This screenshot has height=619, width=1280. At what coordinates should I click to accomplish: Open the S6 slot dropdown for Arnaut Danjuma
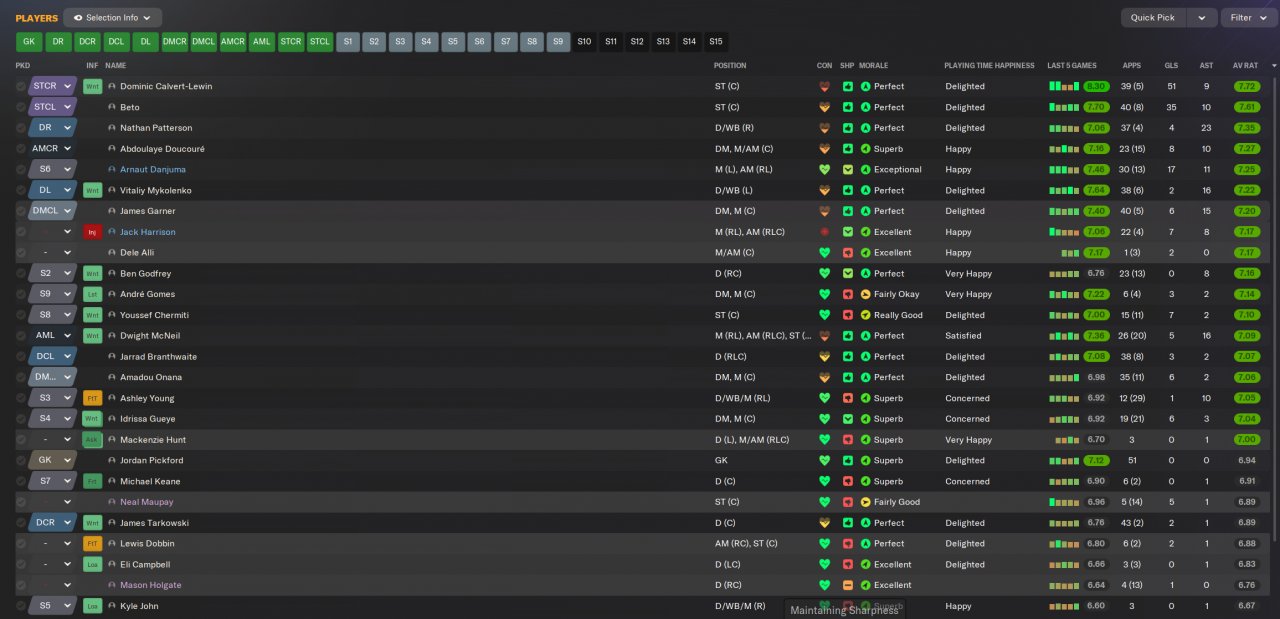coord(53,169)
